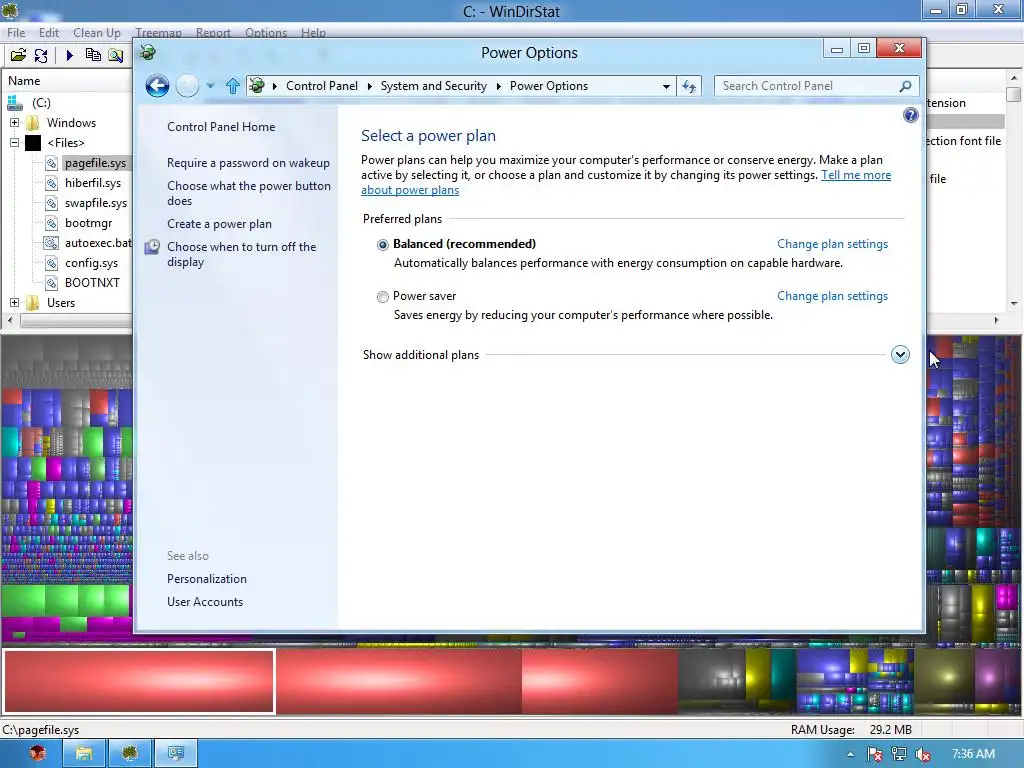Click the Refresh All toolbar icon in WinDirStat

(40, 56)
